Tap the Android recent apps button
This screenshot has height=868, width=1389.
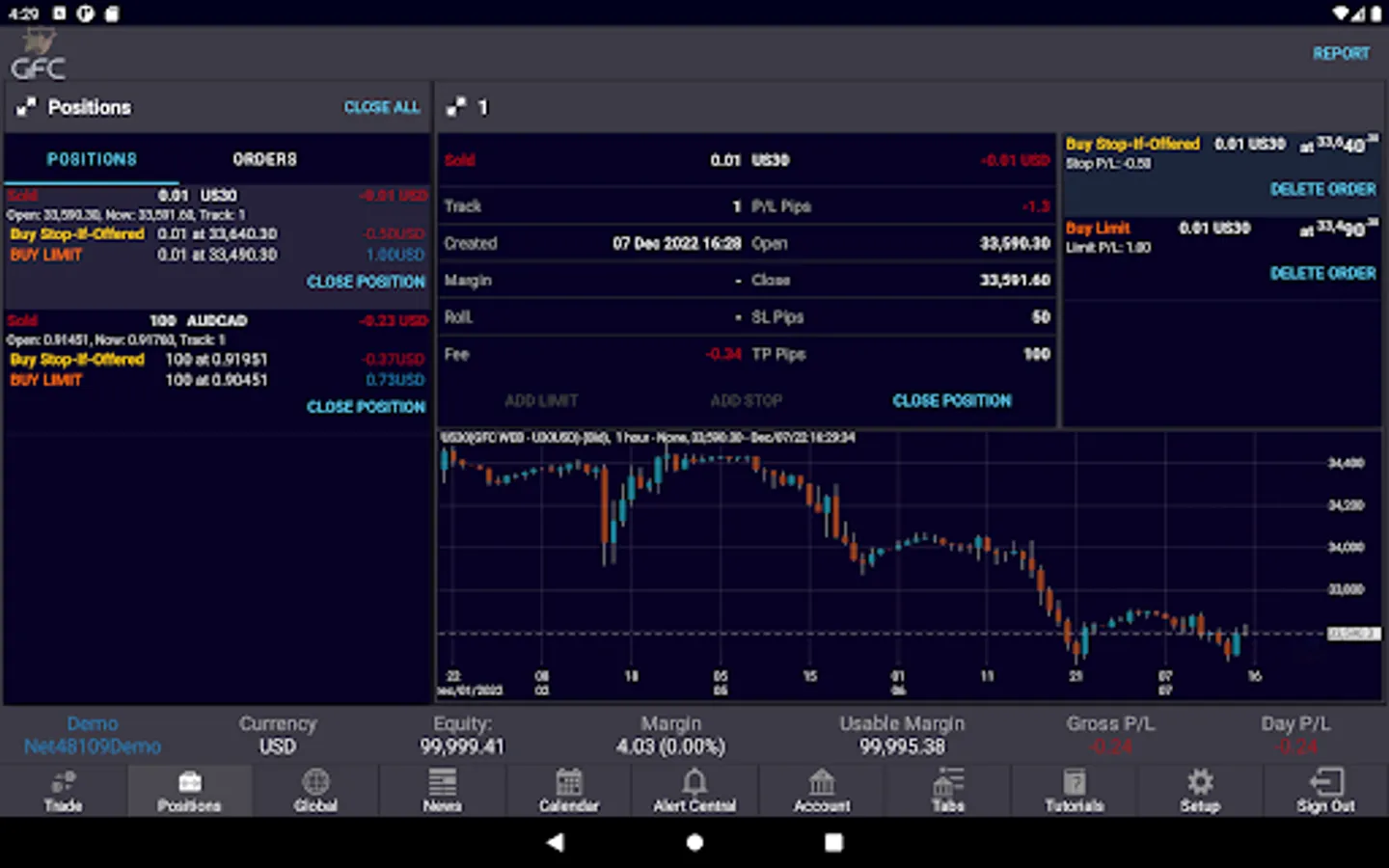click(833, 842)
